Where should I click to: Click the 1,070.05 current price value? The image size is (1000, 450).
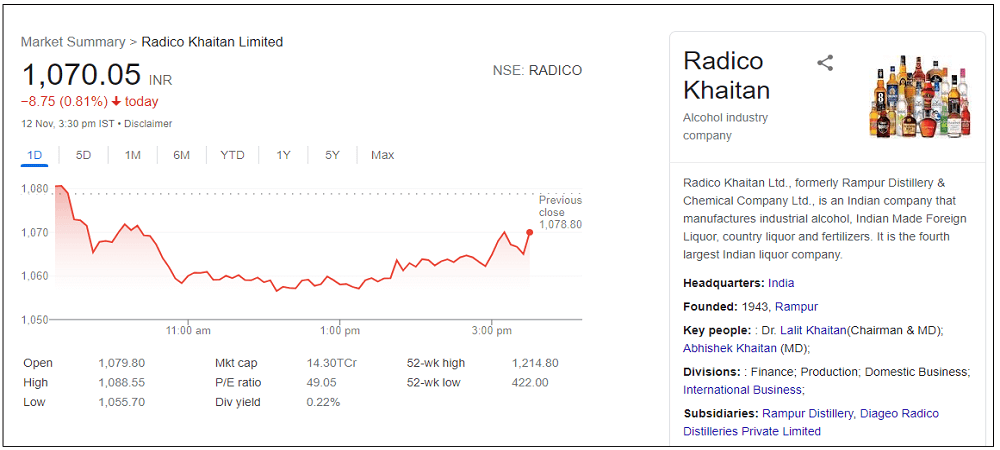tap(81, 75)
